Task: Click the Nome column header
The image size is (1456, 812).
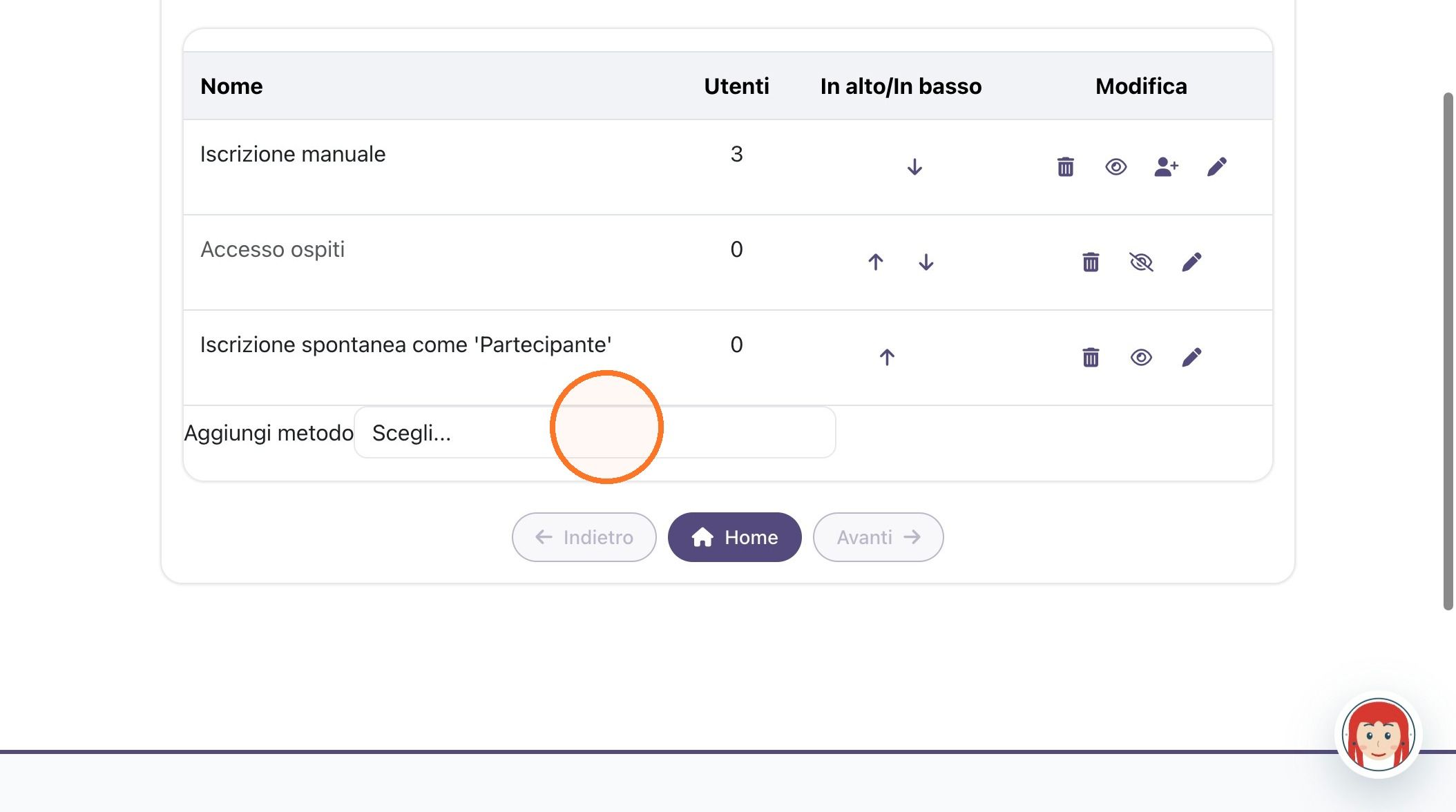Action: click(x=231, y=86)
